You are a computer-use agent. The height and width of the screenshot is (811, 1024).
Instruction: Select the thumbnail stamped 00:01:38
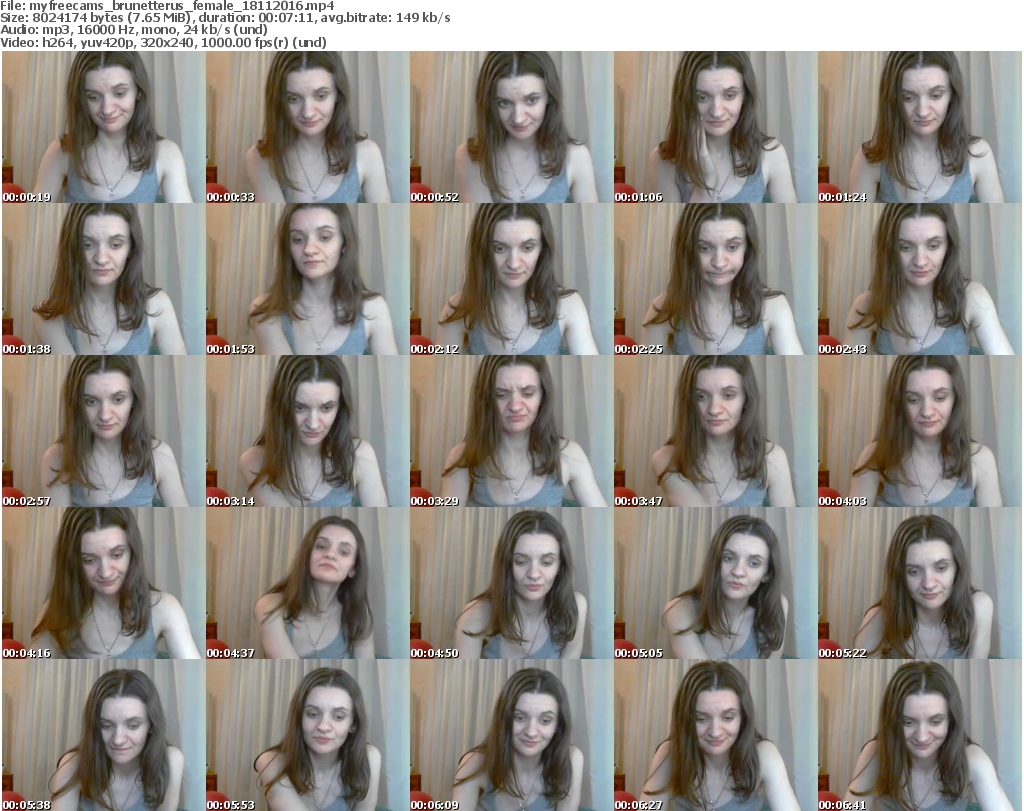click(104, 279)
